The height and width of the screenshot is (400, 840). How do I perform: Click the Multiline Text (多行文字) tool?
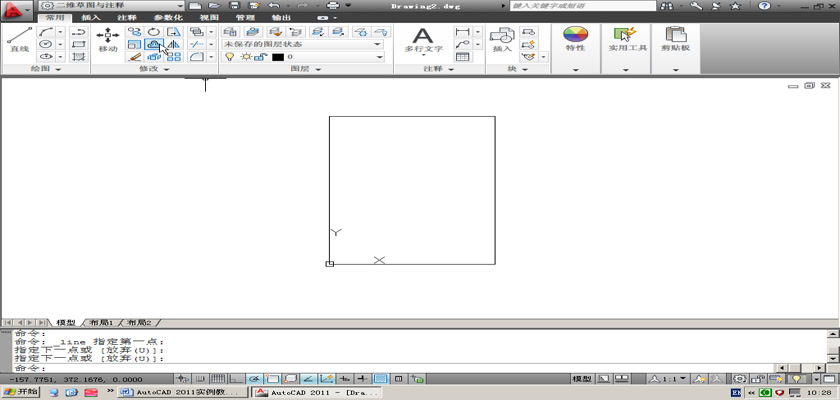[423, 39]
